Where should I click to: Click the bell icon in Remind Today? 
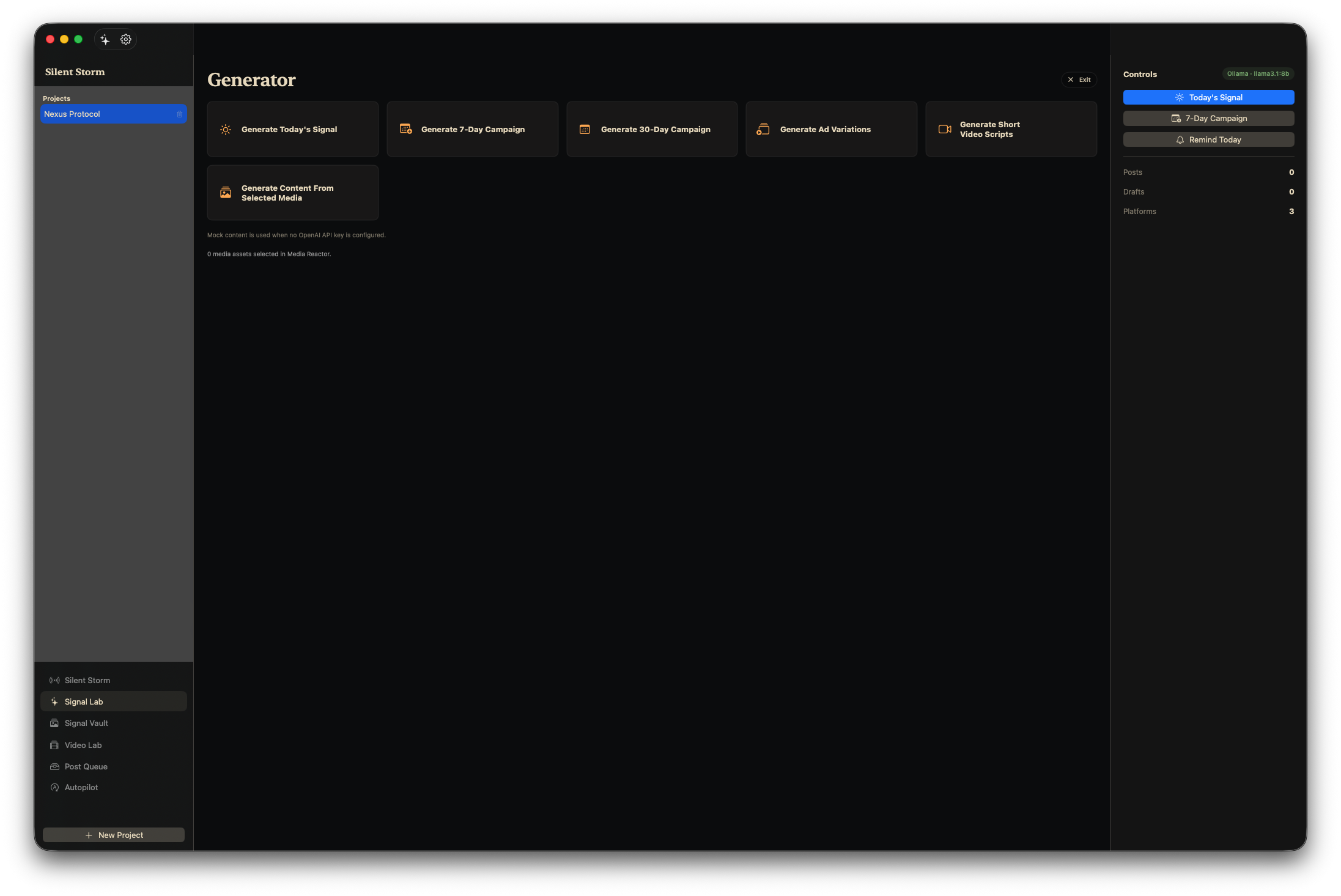(x=1180, y=140)
